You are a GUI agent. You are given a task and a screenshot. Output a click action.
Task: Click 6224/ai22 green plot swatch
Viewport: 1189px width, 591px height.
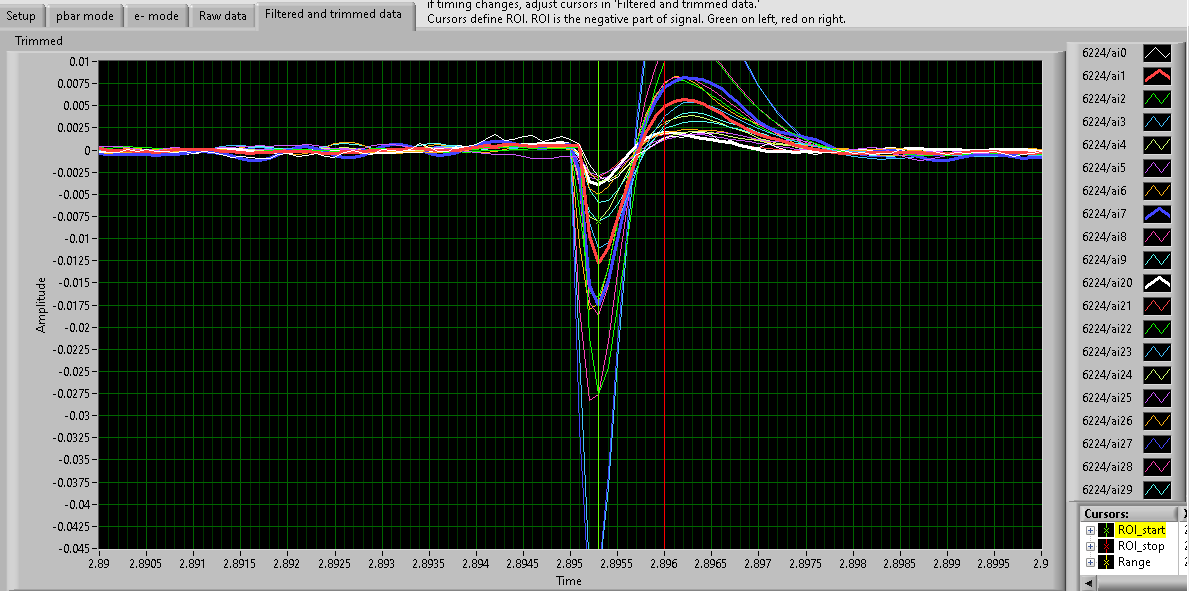(1157, 329)
